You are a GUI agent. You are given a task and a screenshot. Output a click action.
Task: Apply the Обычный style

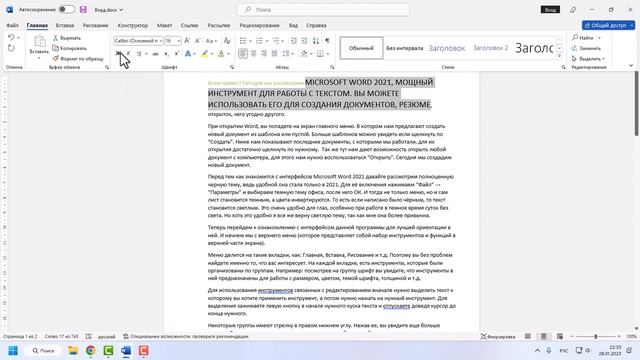[361, 48]
